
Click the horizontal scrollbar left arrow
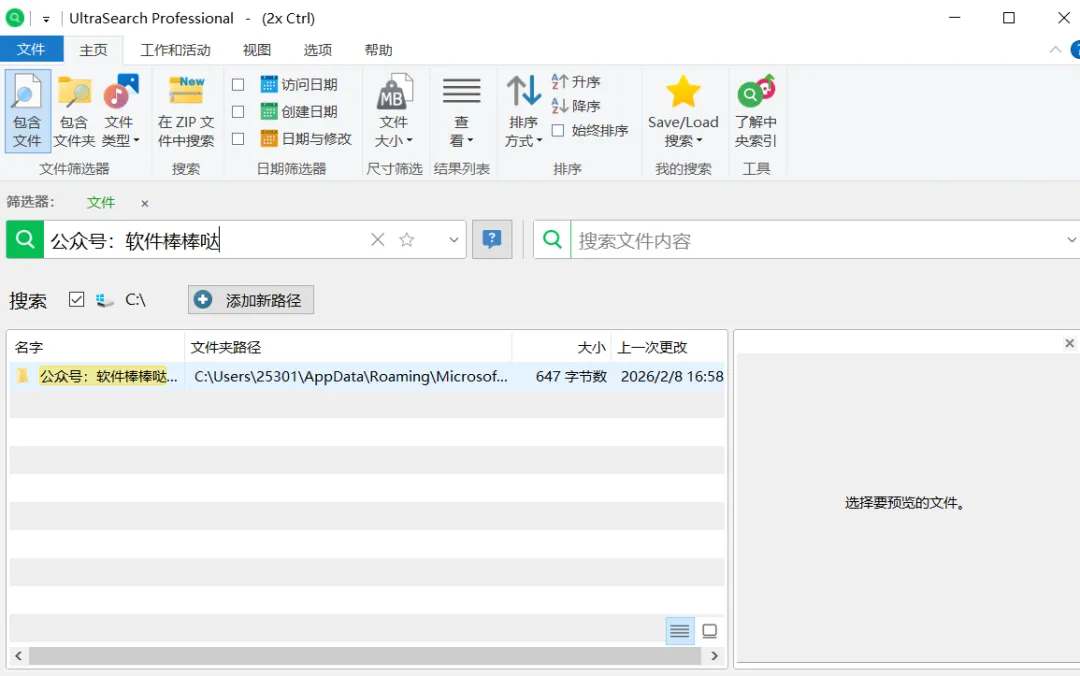click(x=19, y=656)
